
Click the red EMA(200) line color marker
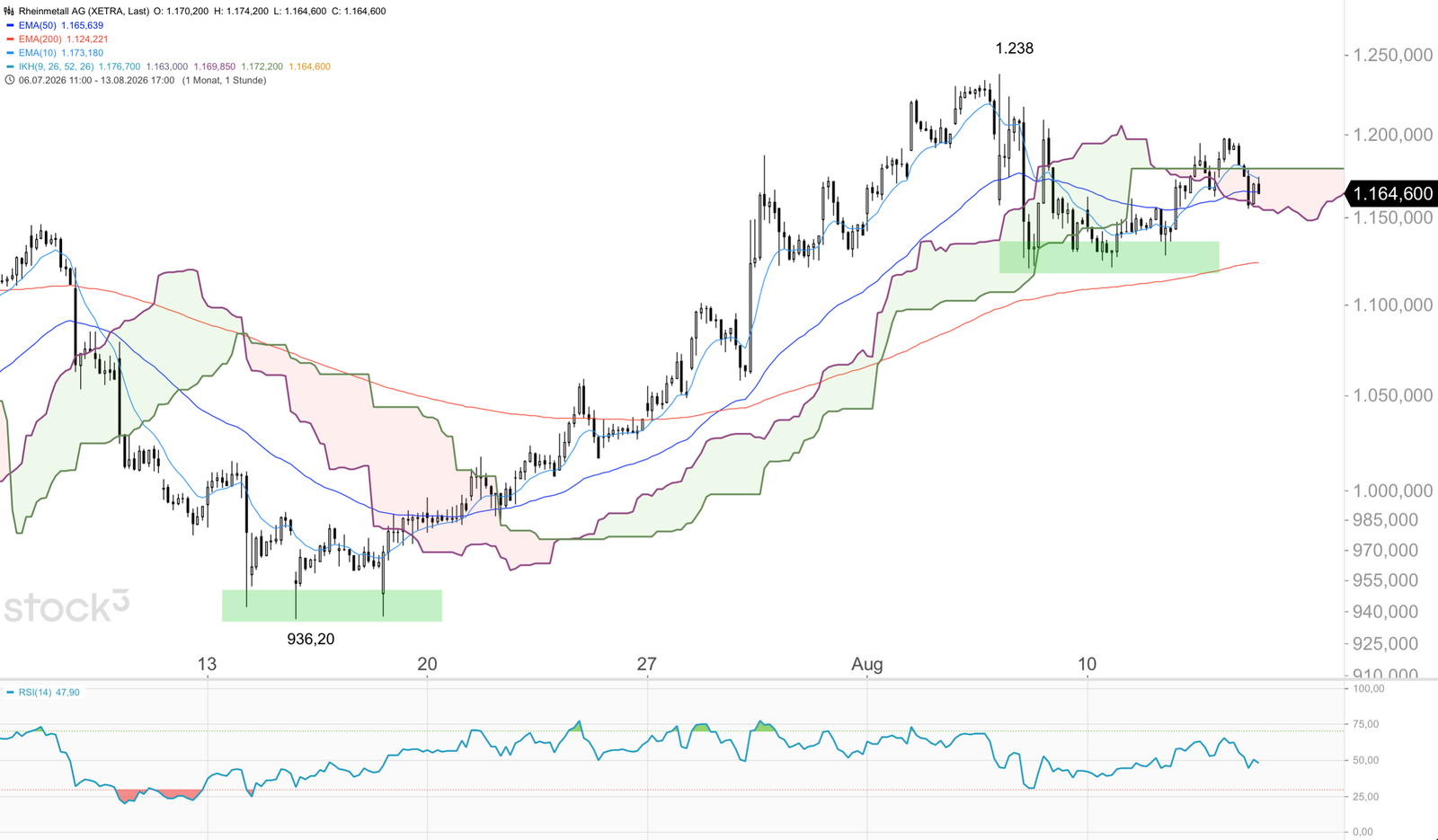pyautogui.click(x=10, y=40)
